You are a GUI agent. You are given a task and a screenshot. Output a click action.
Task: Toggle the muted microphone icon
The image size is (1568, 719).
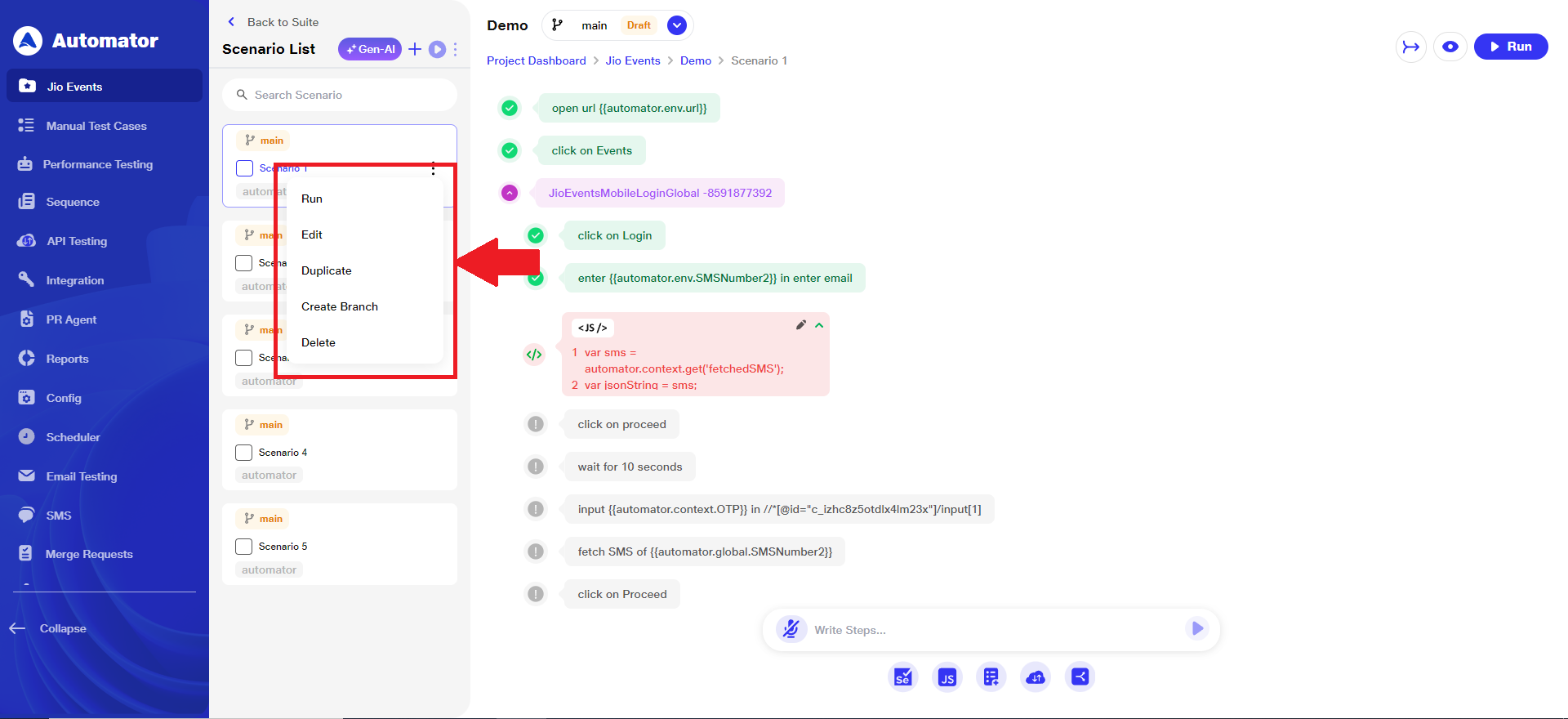tap(791, 629)
